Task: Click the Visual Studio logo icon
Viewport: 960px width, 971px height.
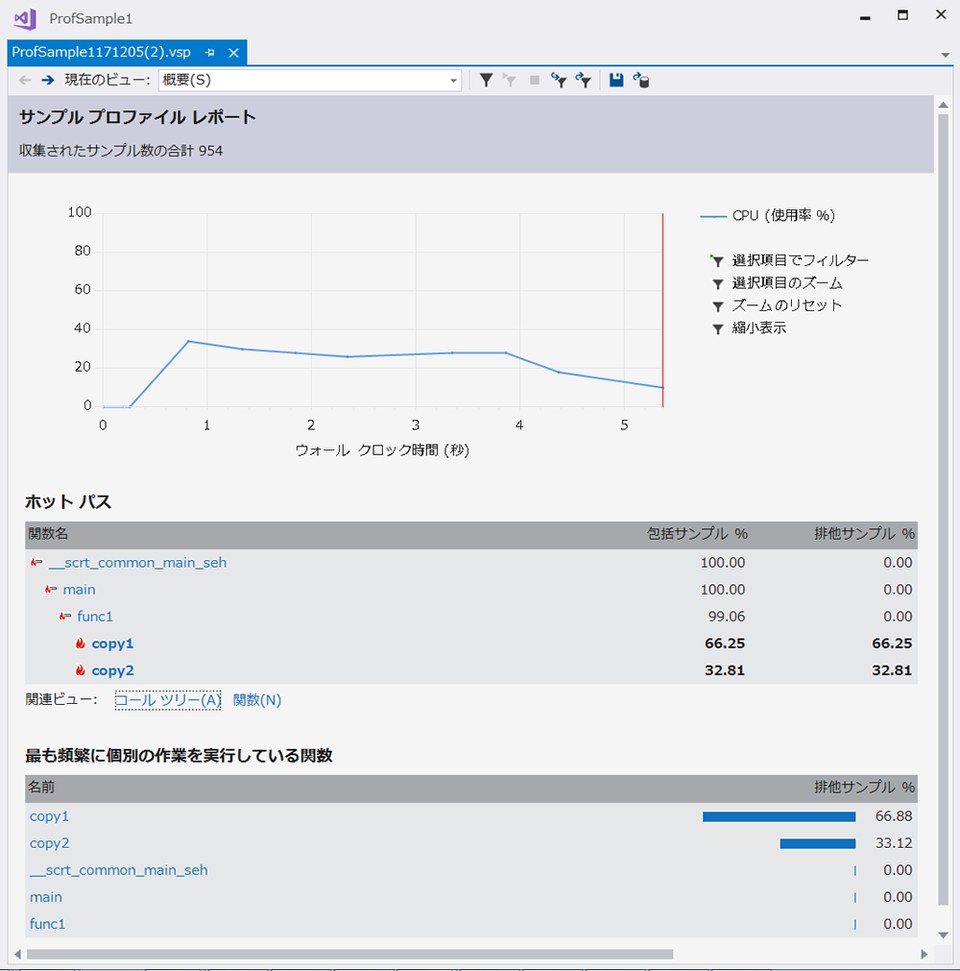Action: pyautogui.click(x=25, y=18)
